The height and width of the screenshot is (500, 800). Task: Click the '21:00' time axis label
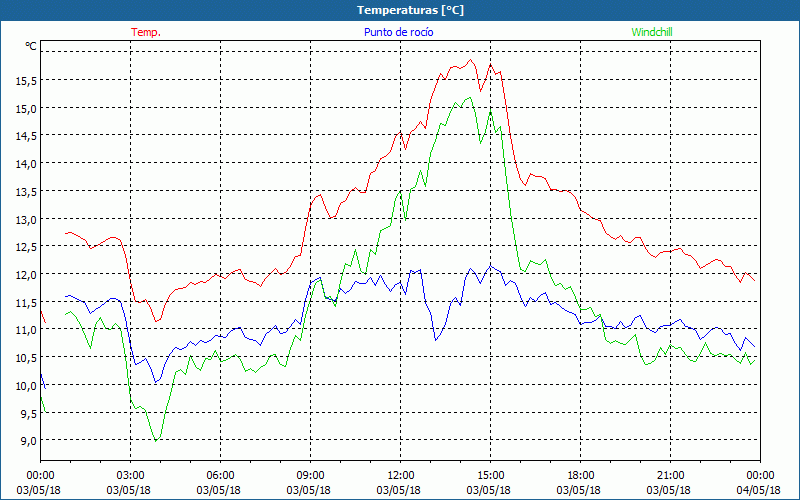[670, 476]
